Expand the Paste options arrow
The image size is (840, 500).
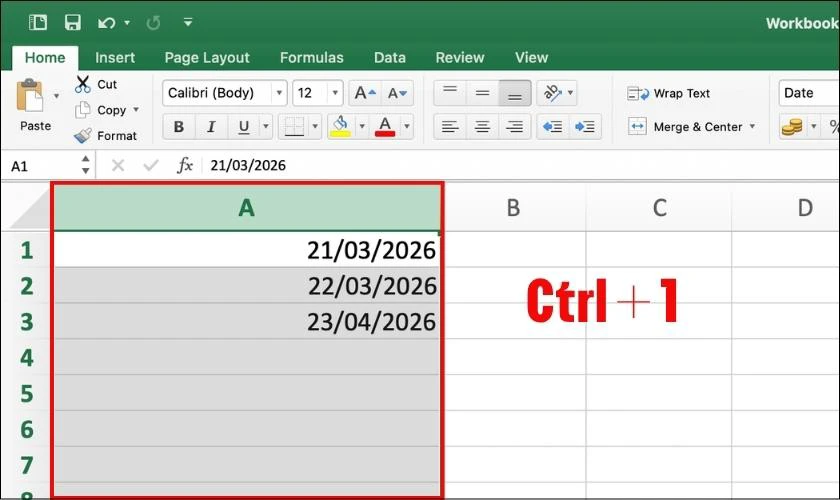point(56,96)
